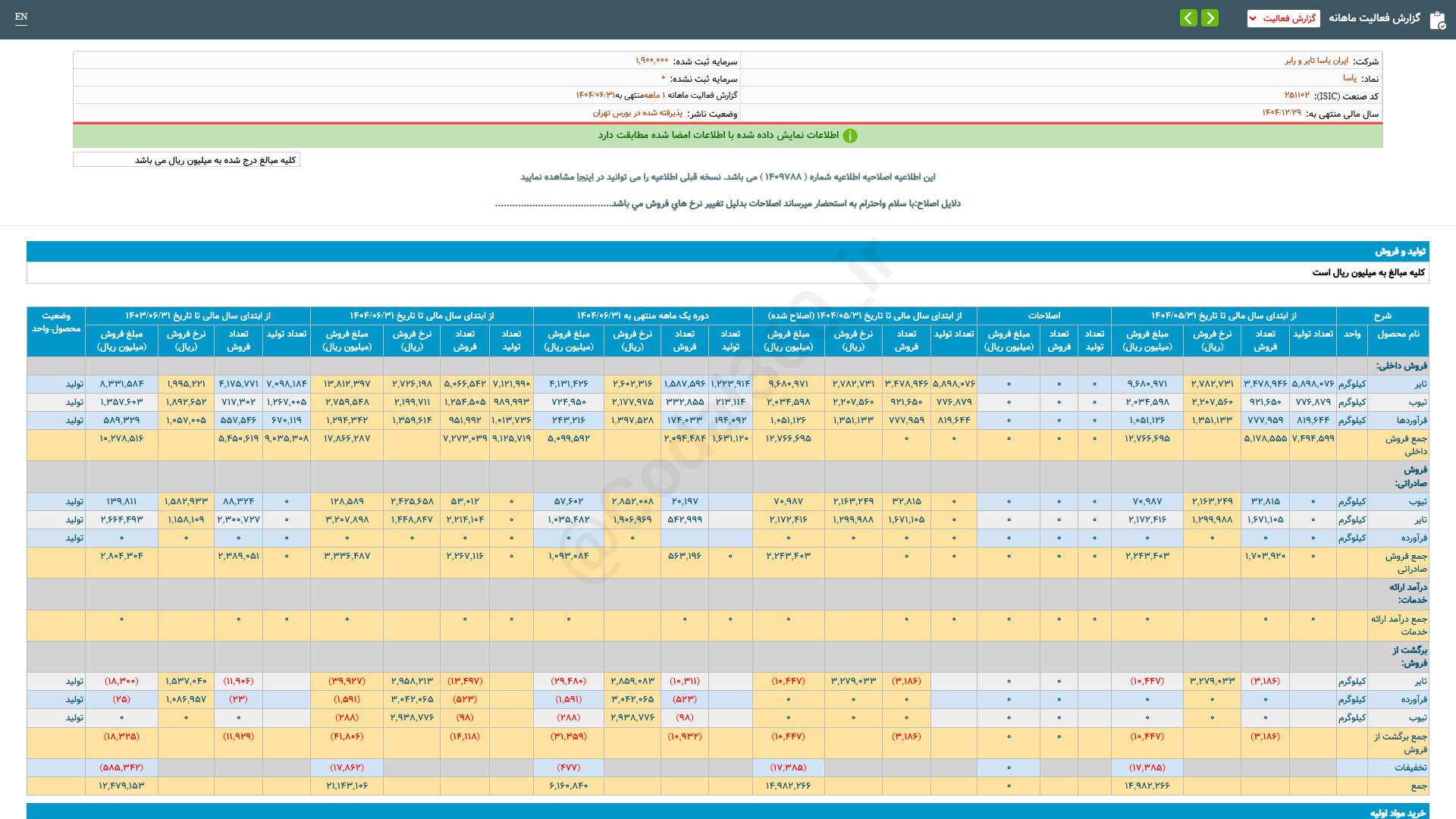Click the خرید مواد اولیه section header
Screen dimensions: 1456x819
click(1398, 812)
